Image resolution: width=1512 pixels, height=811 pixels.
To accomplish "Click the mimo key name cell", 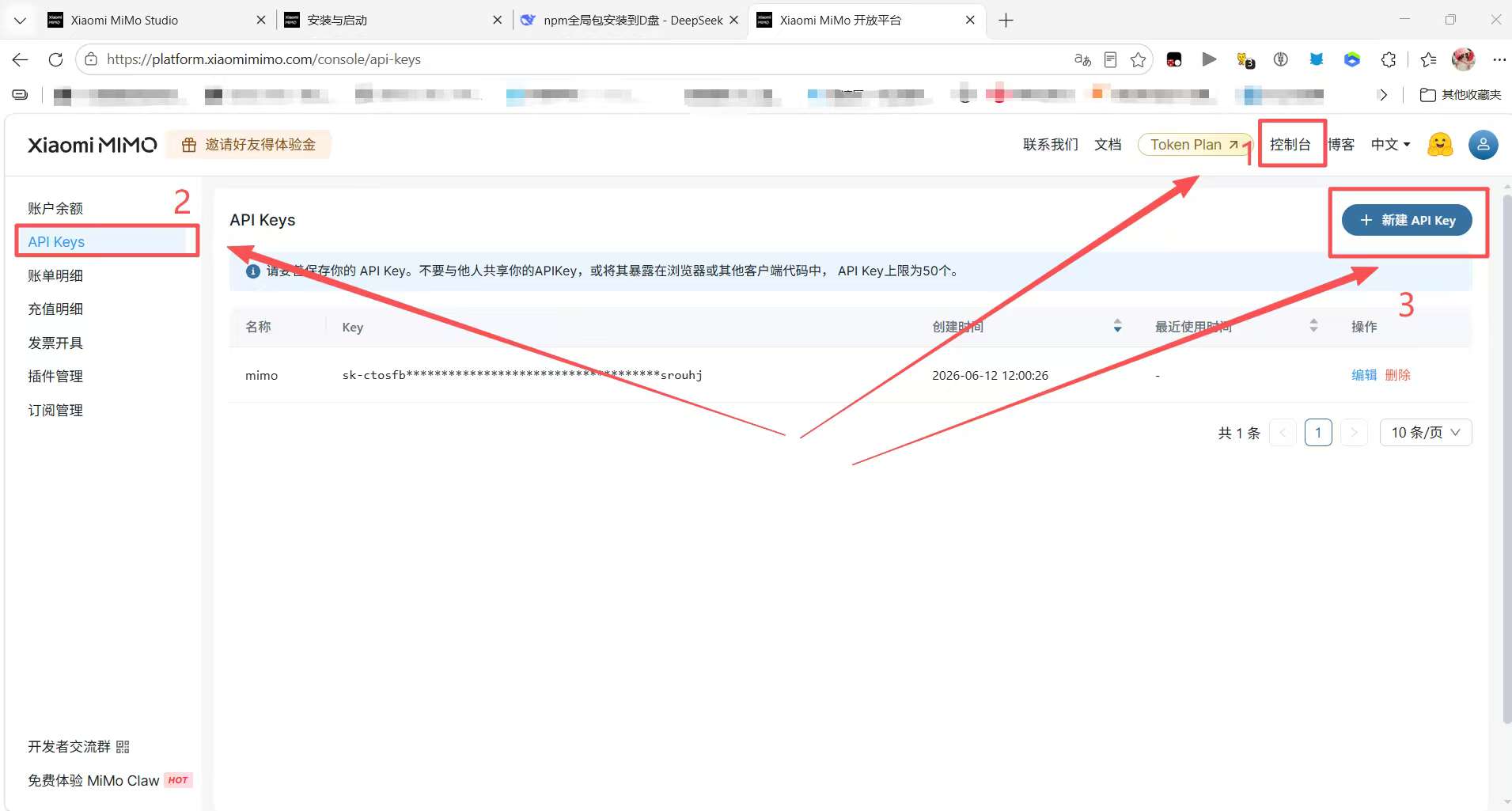I will point(261,376).
